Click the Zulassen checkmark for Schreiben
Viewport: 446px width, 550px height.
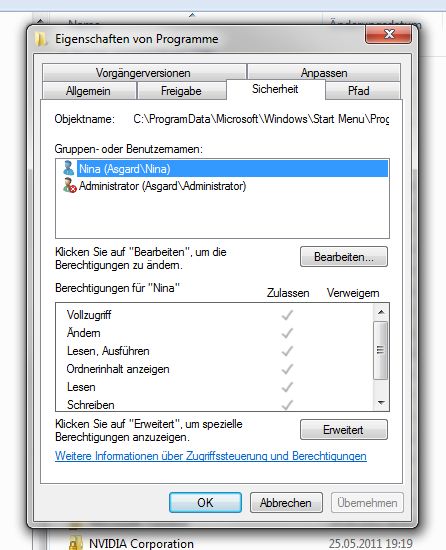(287, 405)
